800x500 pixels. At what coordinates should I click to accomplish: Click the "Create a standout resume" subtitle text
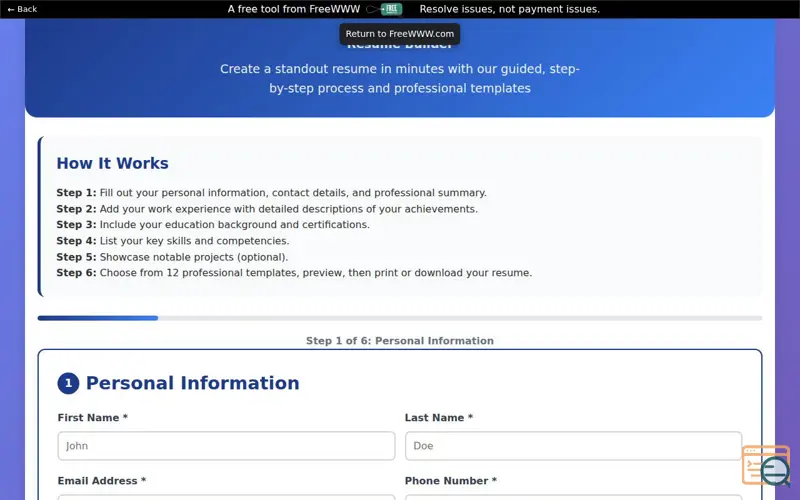400,79
